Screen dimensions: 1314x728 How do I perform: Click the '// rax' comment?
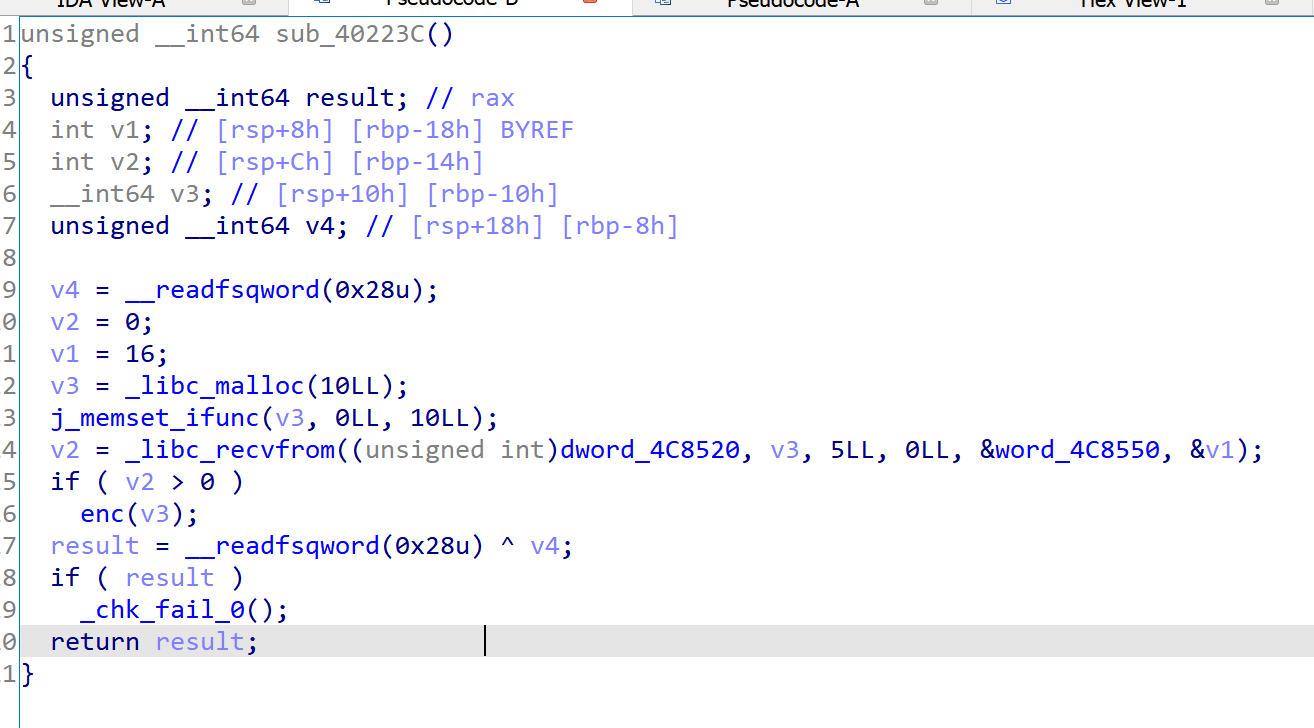click(470, 98)
